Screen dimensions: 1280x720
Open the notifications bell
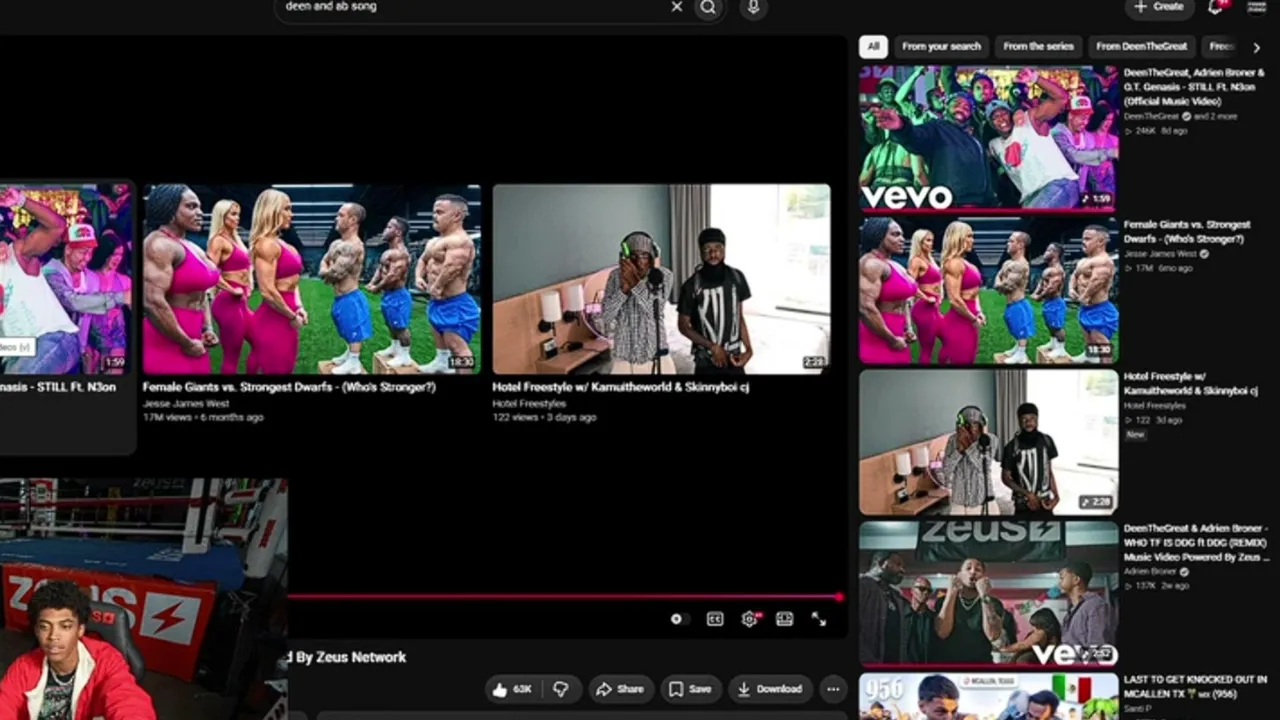1216,7
